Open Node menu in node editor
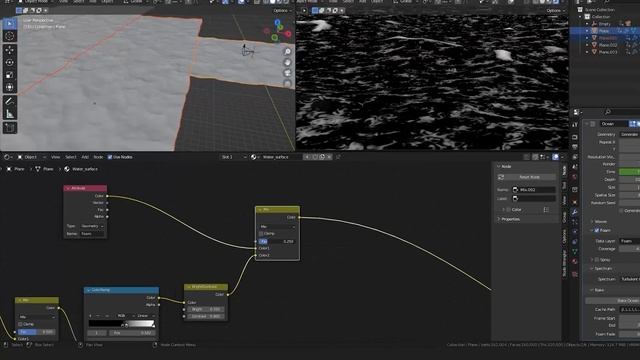 coord(98,157)
